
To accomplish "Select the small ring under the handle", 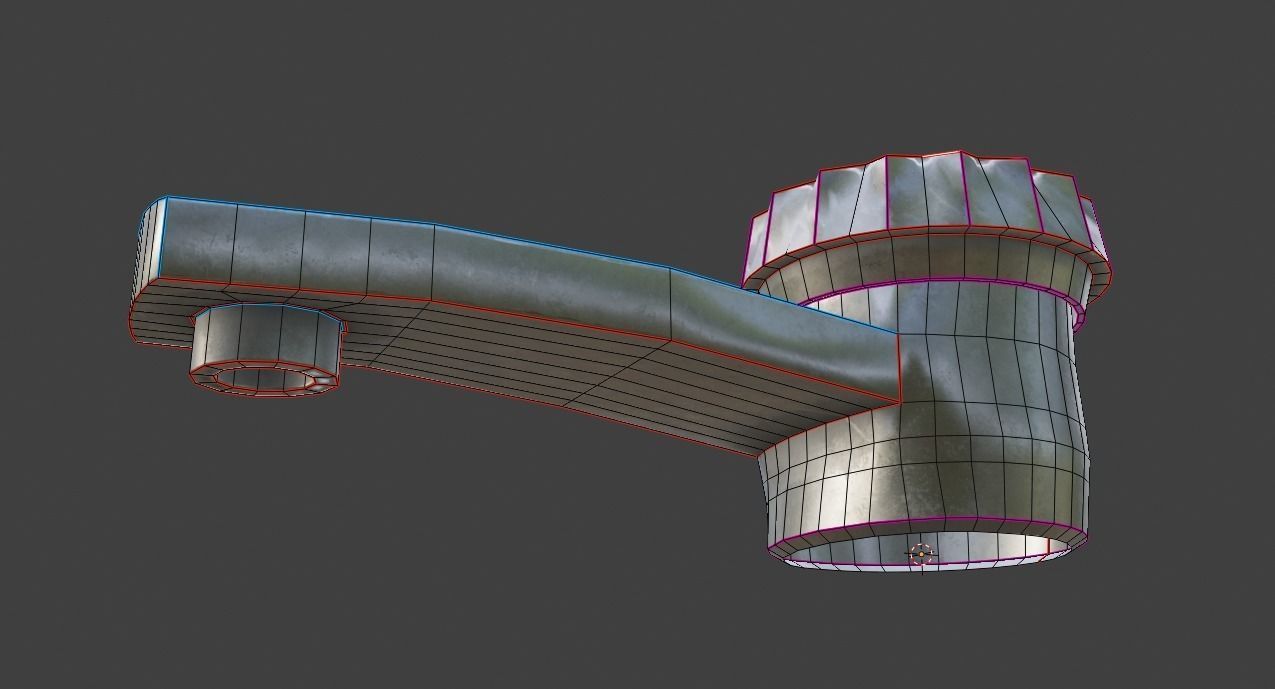I will pyautogui.click(x=268, y=350).
